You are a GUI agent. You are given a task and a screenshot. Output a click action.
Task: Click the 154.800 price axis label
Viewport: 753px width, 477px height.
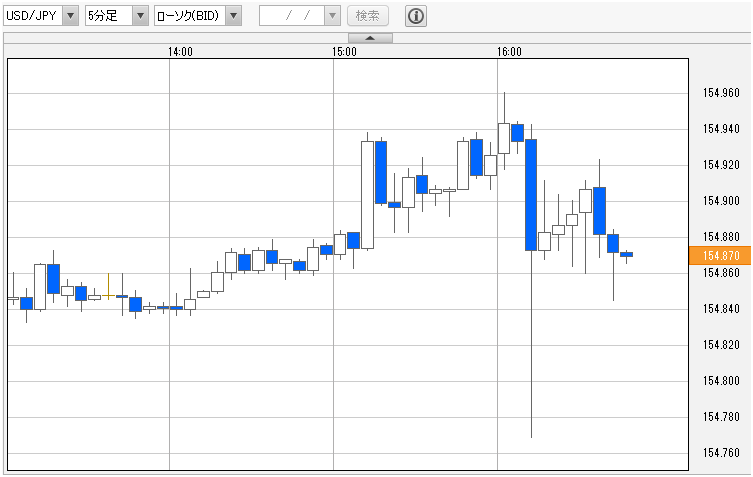[x=721, y=381]
